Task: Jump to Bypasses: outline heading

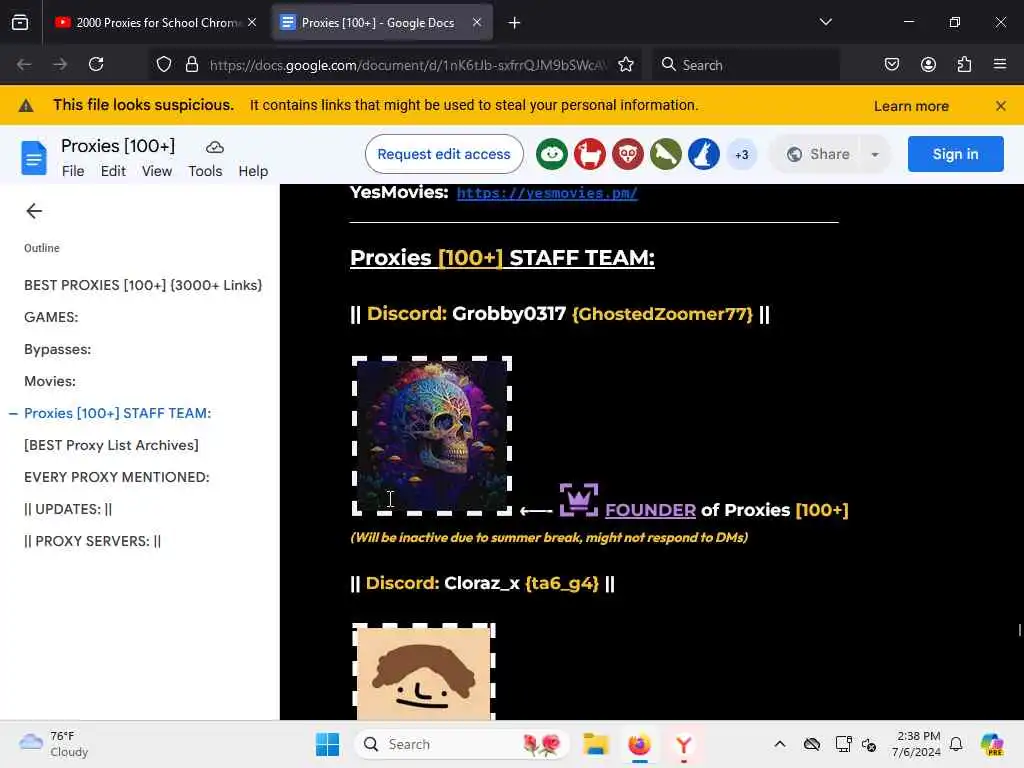Action: tap(57, 349)
